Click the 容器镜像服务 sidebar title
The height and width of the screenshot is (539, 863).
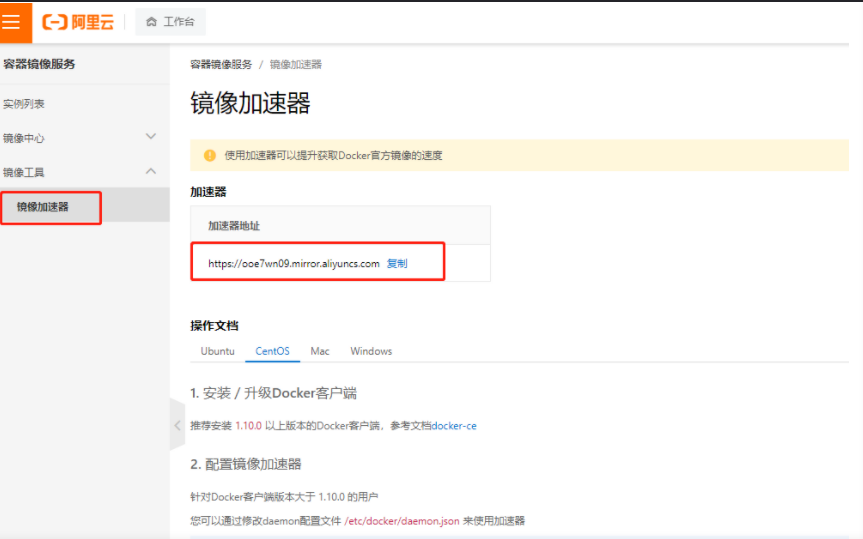point(39,64)
